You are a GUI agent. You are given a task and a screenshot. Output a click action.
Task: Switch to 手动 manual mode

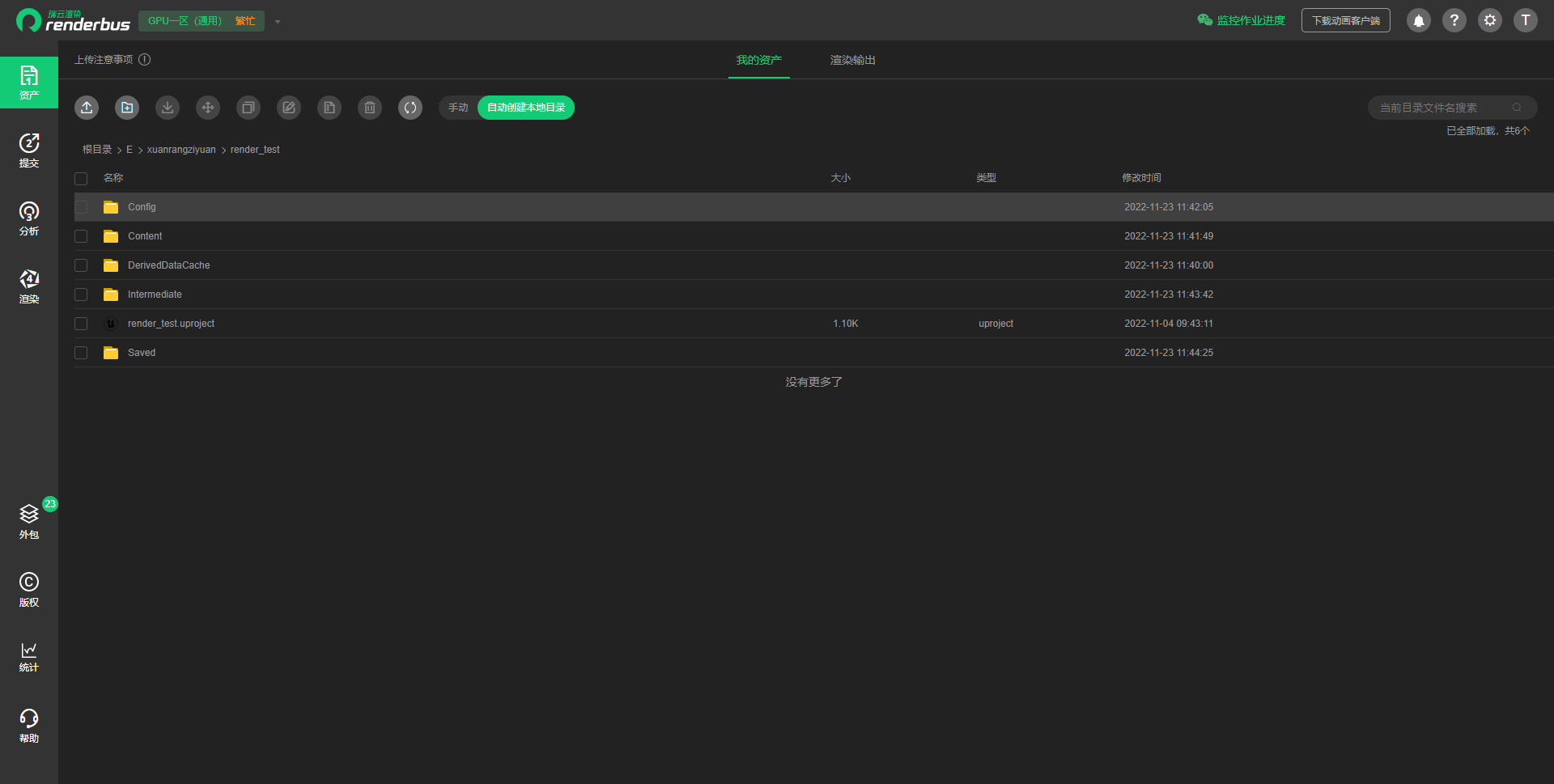click(x=458, y=108)
